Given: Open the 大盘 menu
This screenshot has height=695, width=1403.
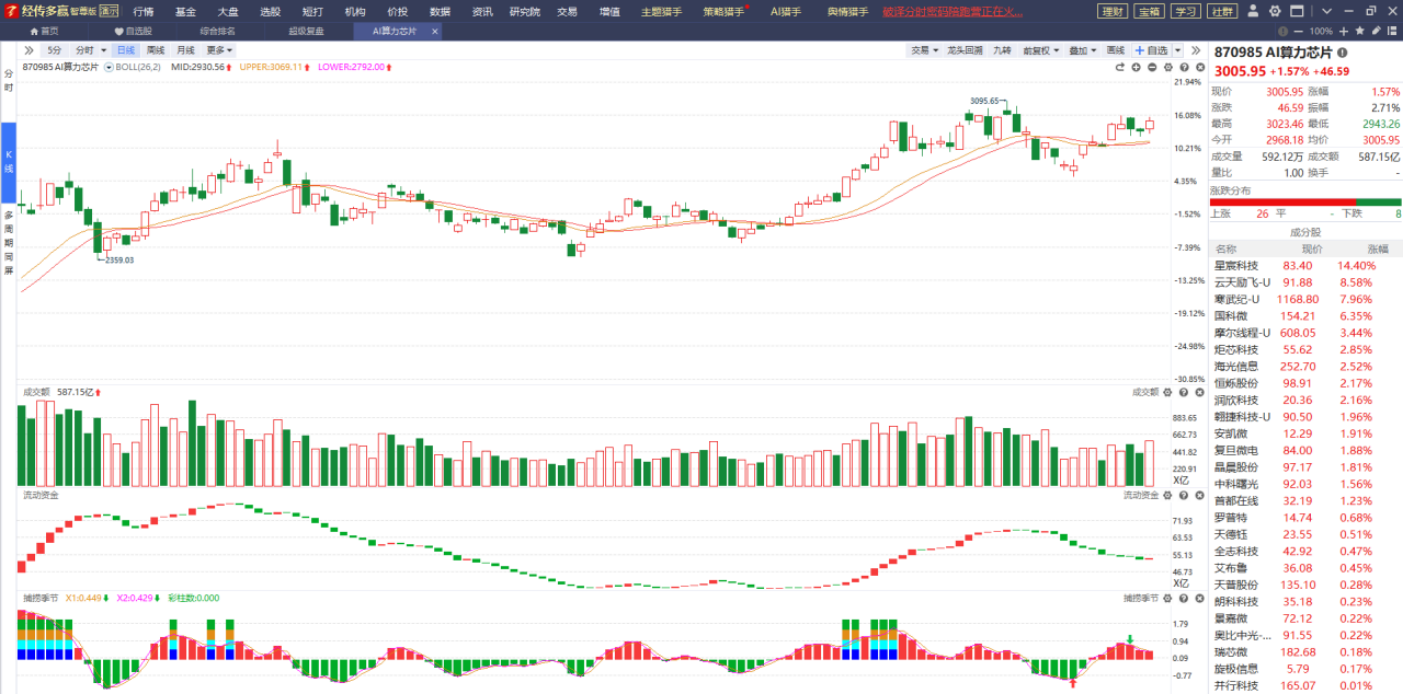Looking at the screenshot, I should pyautogui.click(x=228, y=12).
